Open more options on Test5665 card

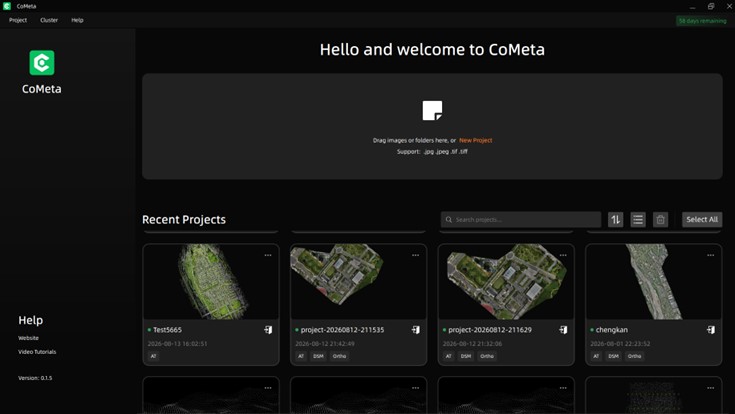pyautogui.click(x=268, y=255)
